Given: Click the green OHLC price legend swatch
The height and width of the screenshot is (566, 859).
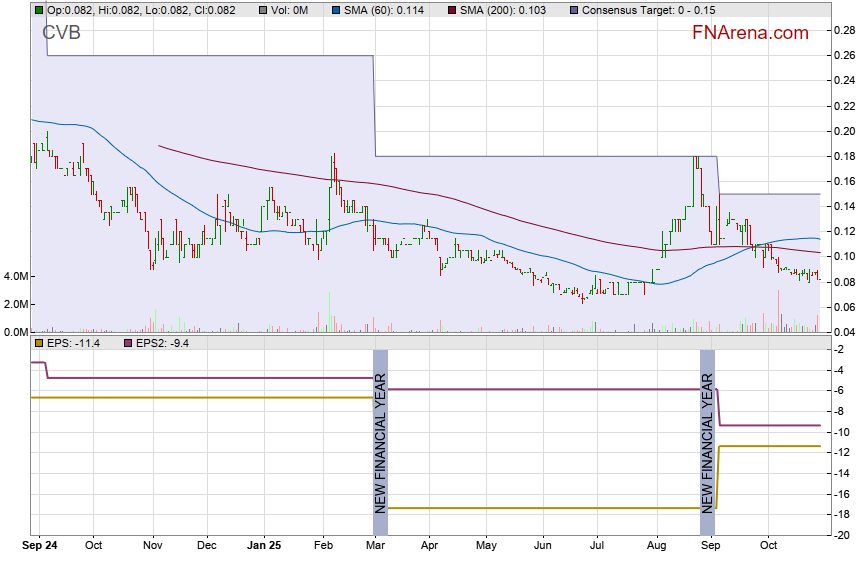Looking at the screenshot, I should (x=38, y=10).
